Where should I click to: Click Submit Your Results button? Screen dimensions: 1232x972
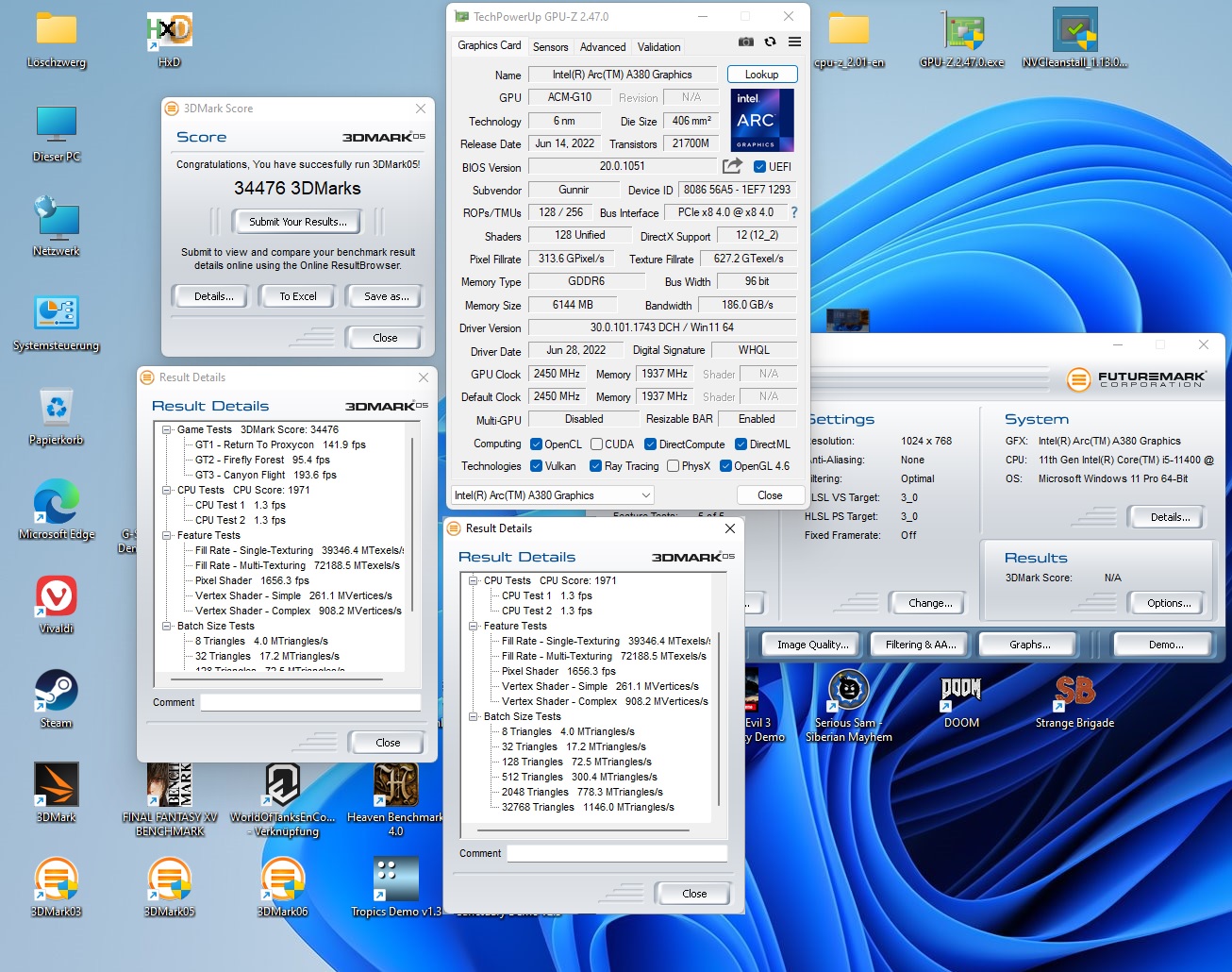[298, 222]
